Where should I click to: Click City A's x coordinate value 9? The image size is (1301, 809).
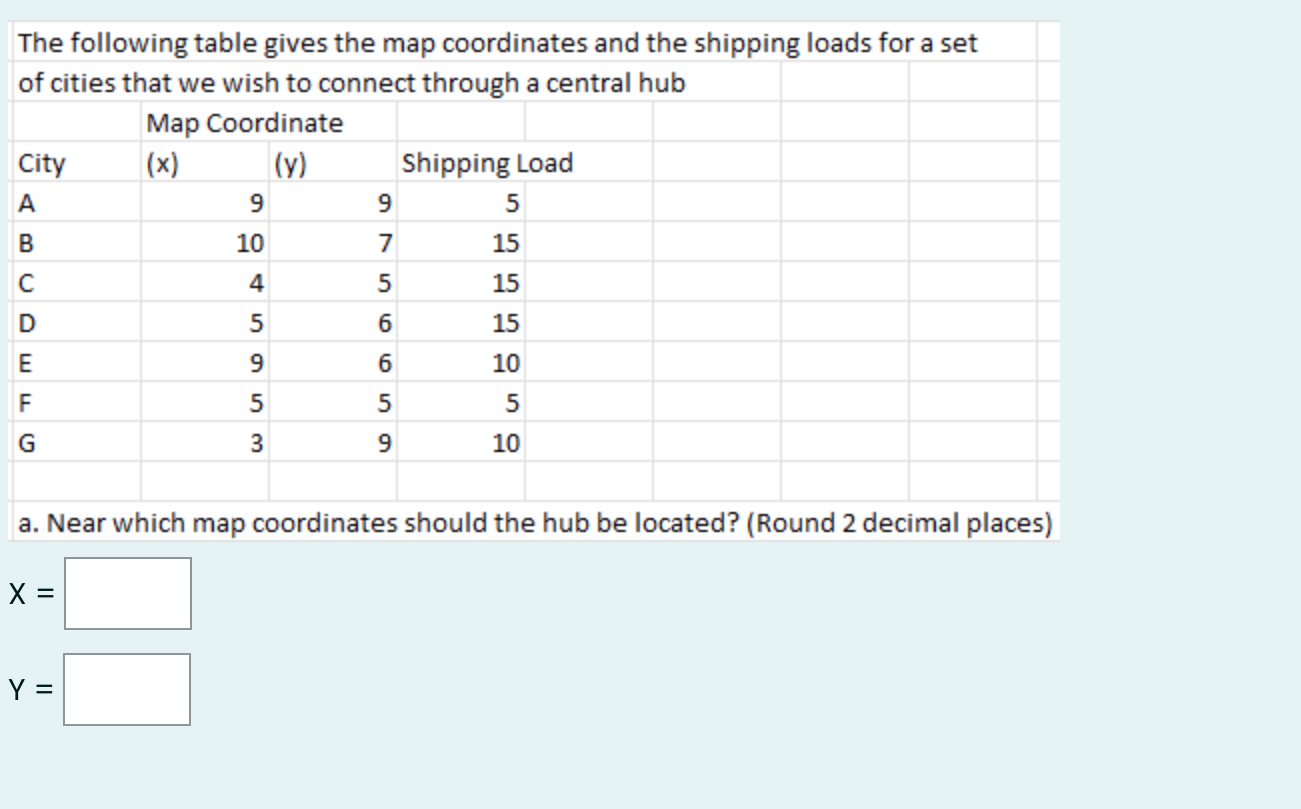point(257,203)
